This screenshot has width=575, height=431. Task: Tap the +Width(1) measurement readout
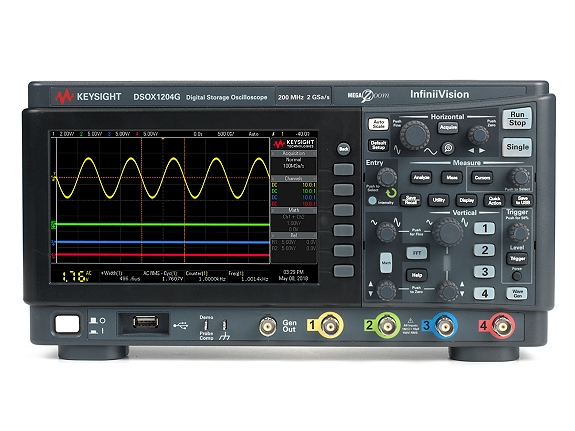pyautogui.click(x=120, y=276)
